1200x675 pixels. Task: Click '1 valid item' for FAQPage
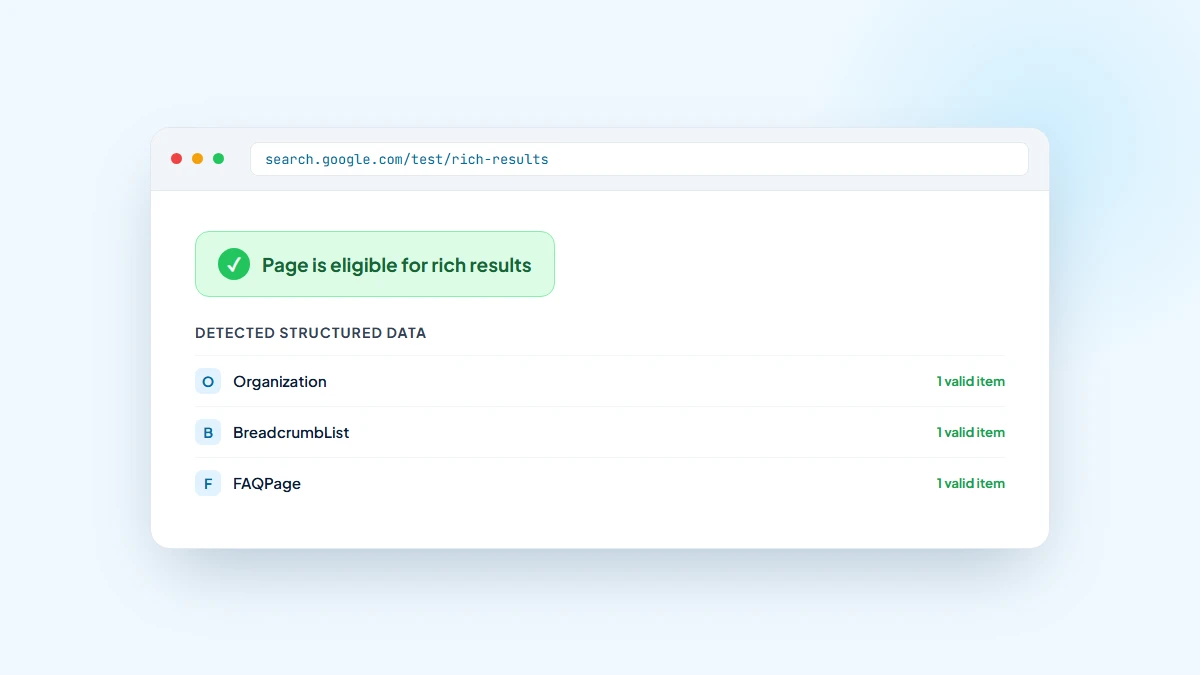click(971, 483)
